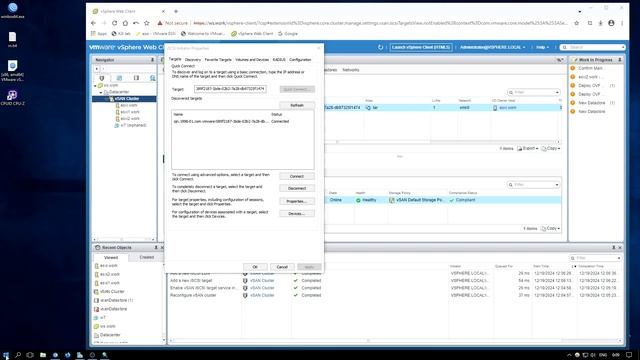Bookmark this page with star icon
This screenshot has height=360, width=640.
(x=576, y=23)
